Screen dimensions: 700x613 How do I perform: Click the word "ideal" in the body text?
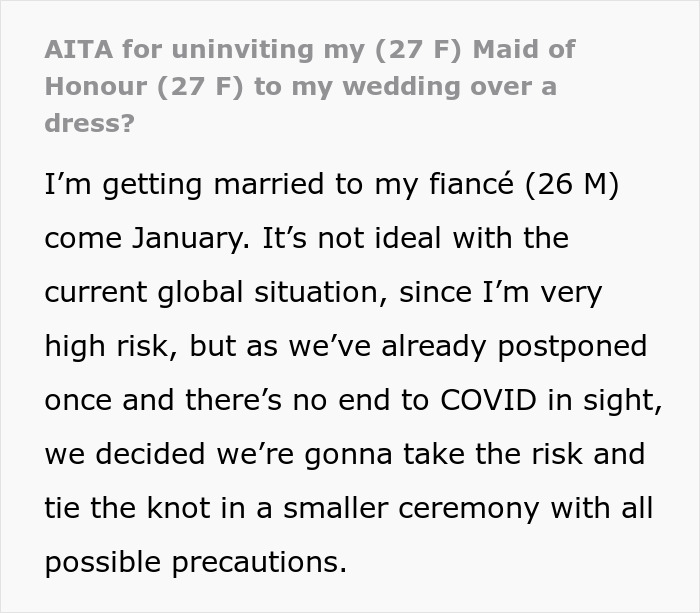(x=408, y=238)
